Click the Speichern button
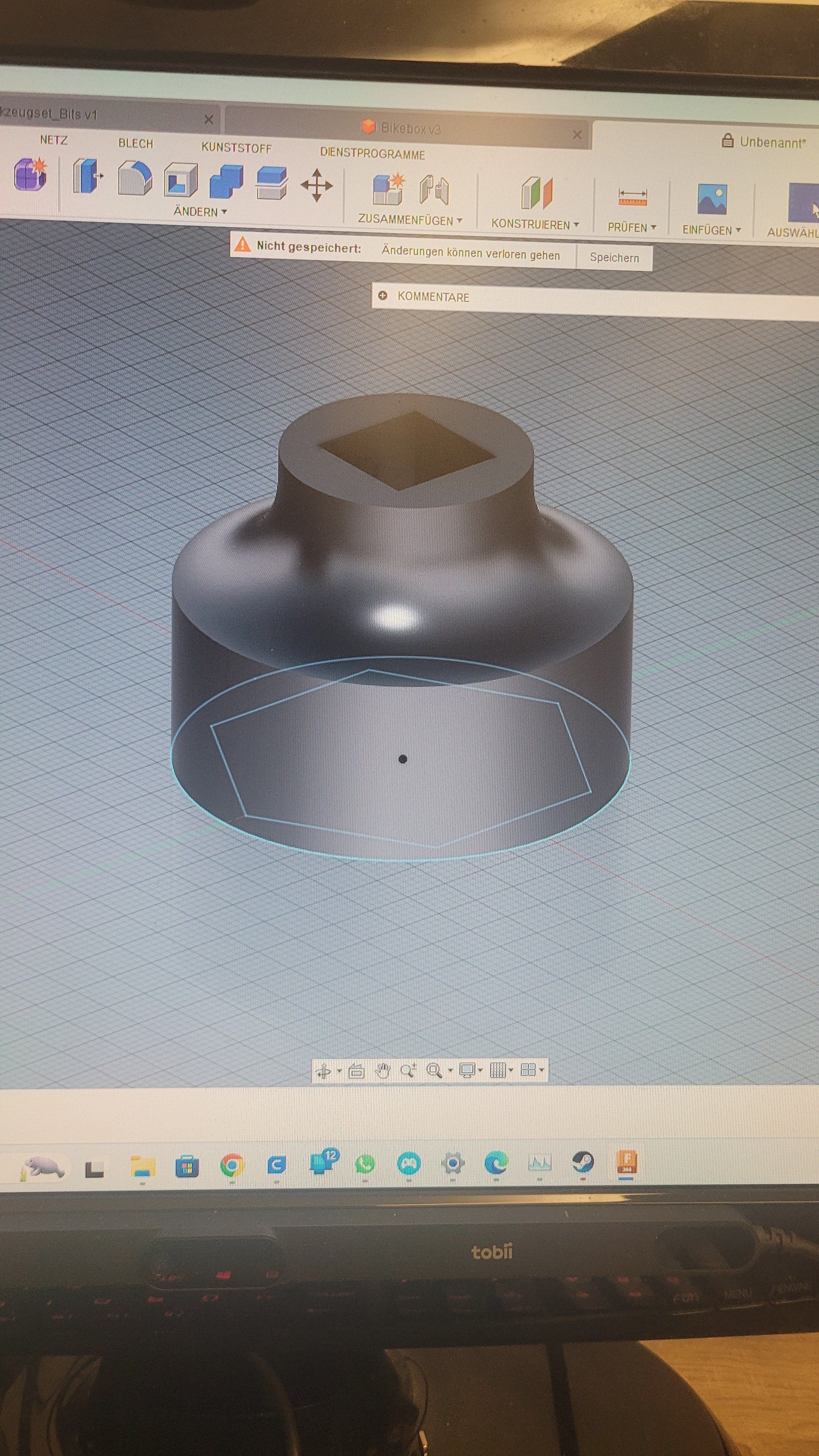819x1456 pixels. pos(614,258)
